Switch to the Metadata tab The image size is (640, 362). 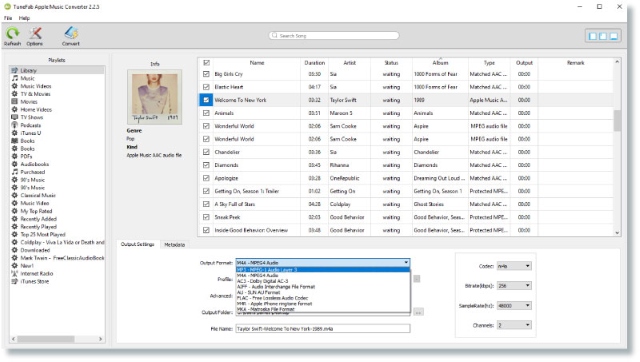pos(175,245)
